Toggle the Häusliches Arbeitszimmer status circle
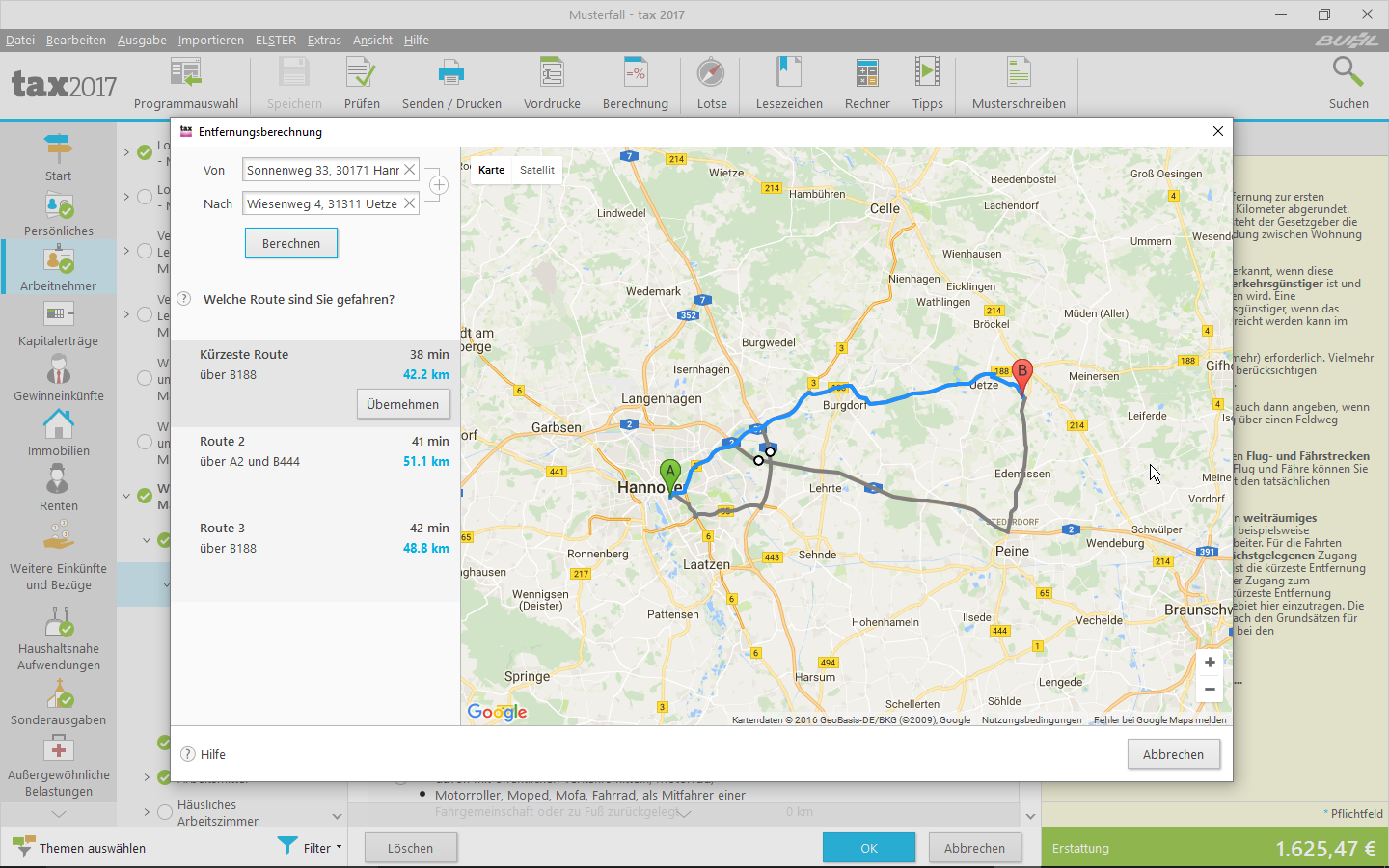 tap(165, 812)
